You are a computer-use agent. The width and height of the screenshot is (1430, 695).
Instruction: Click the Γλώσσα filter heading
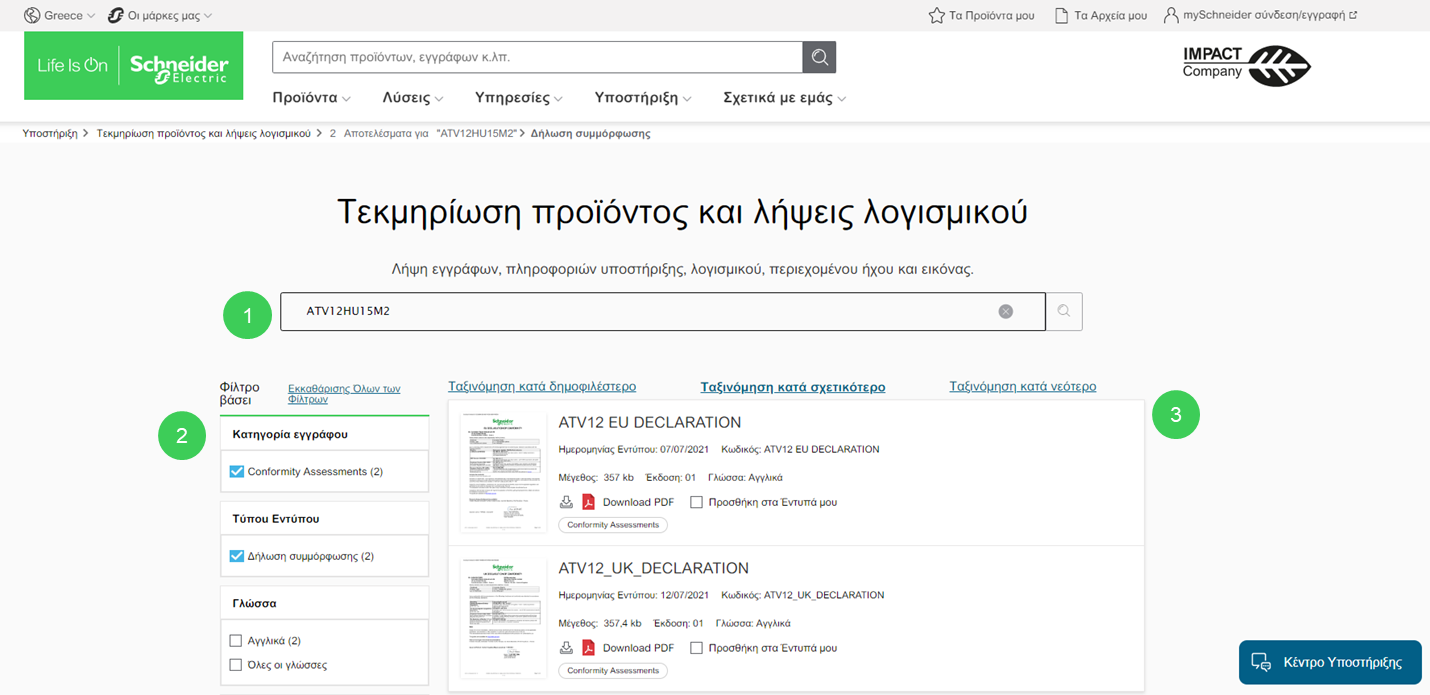254,604
